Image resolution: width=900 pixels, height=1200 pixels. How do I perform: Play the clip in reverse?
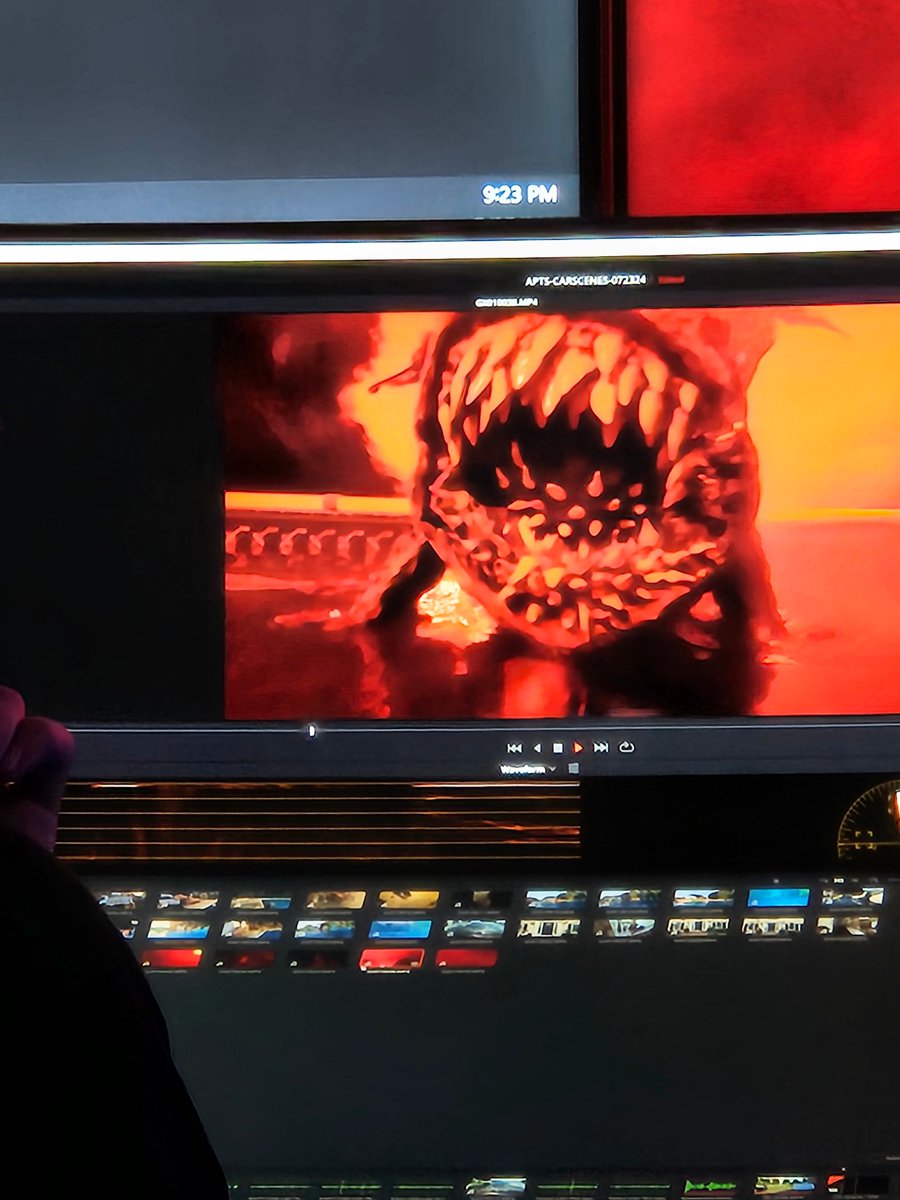(537, 747)
